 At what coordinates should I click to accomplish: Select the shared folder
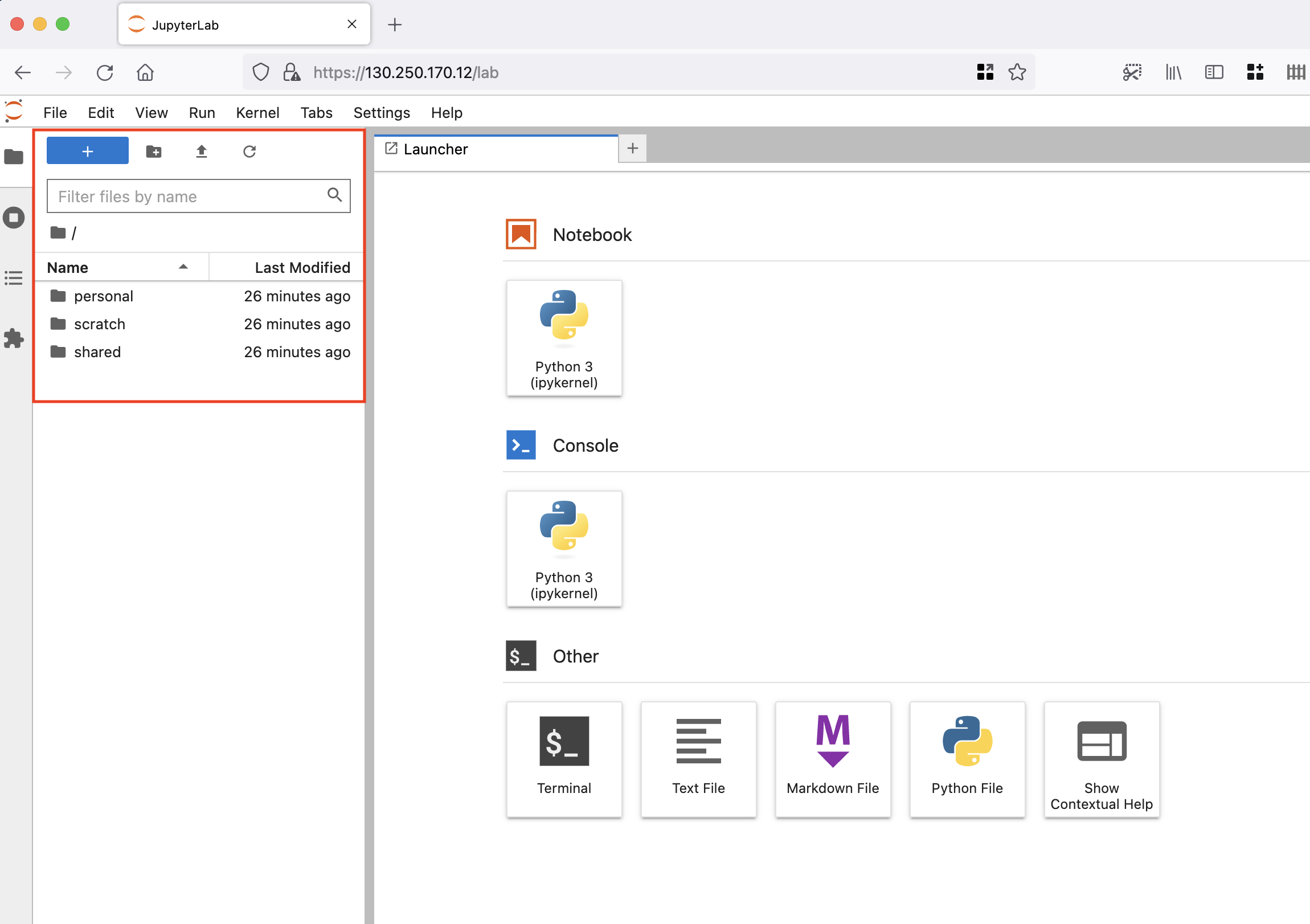(199, 352)
